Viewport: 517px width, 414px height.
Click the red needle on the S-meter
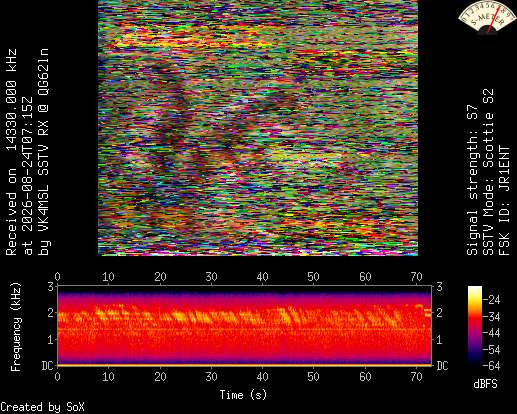(494, 19)
